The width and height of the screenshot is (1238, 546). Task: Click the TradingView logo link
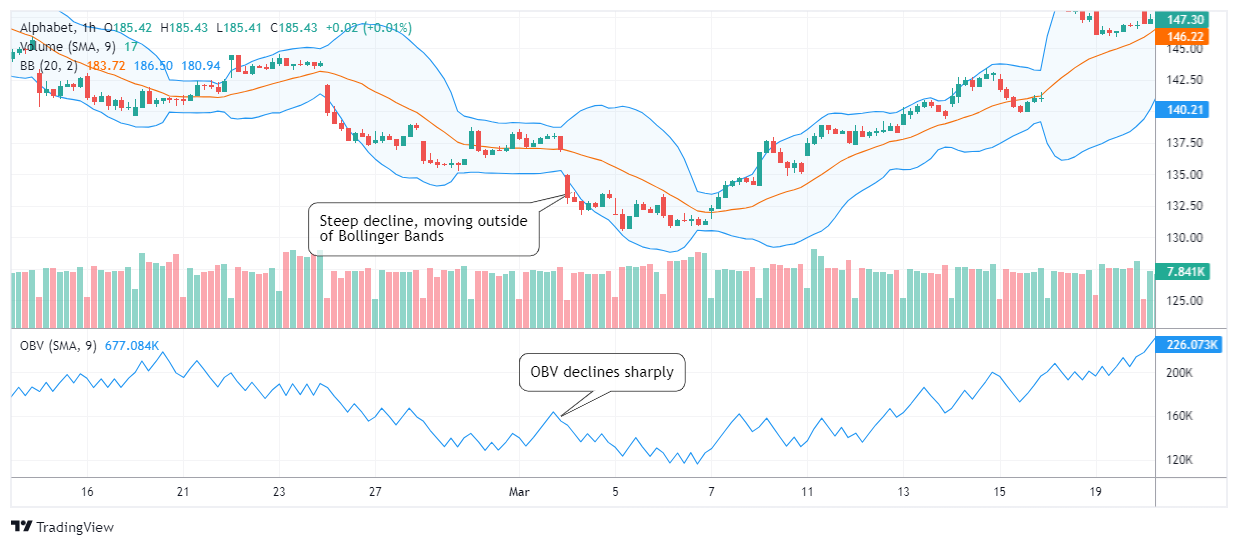click(62, 526)
